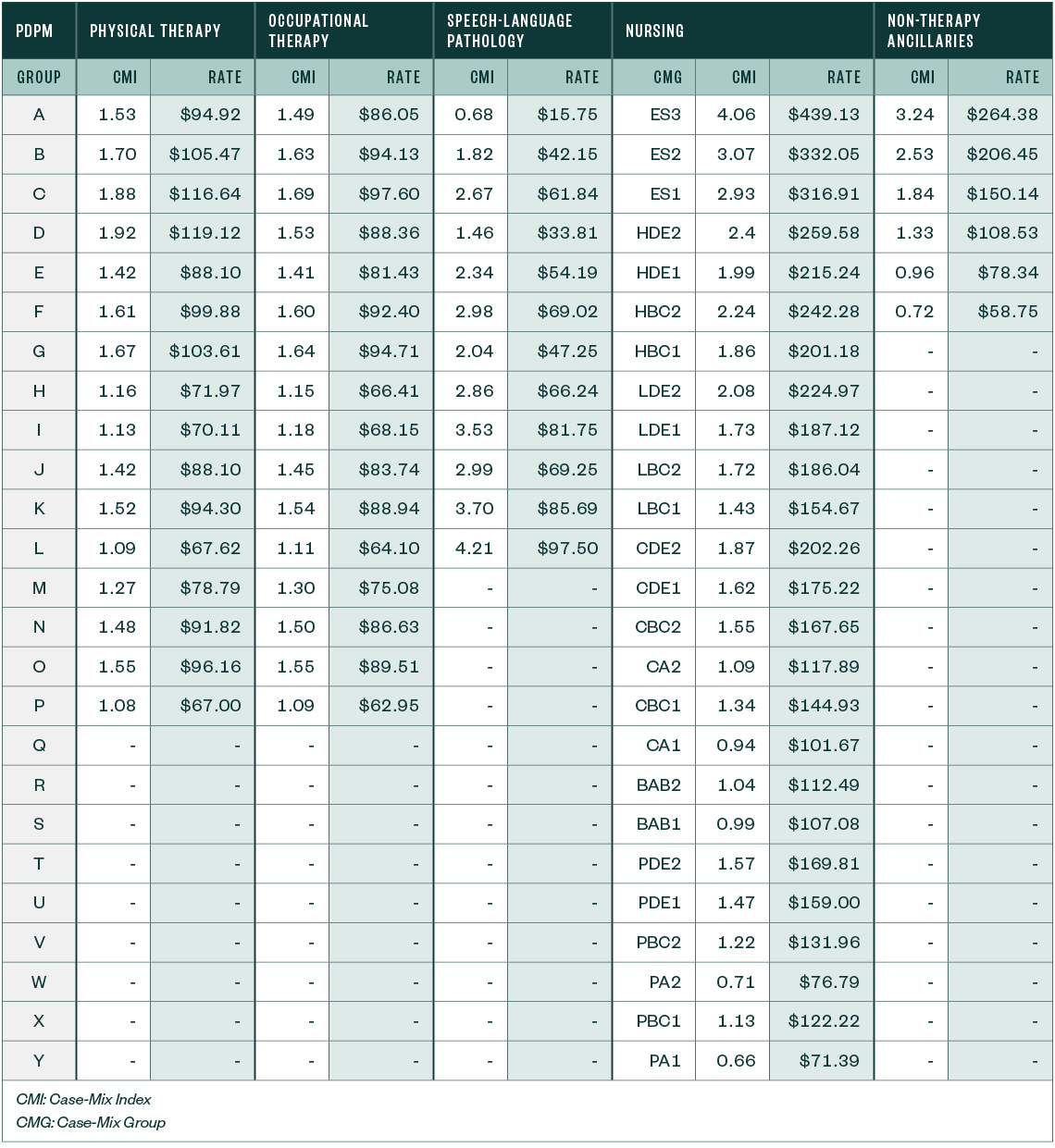This screenshot has height=1148, width=1055.
Task: Click the ES3 nursing group cell
Action: point(664,115)
